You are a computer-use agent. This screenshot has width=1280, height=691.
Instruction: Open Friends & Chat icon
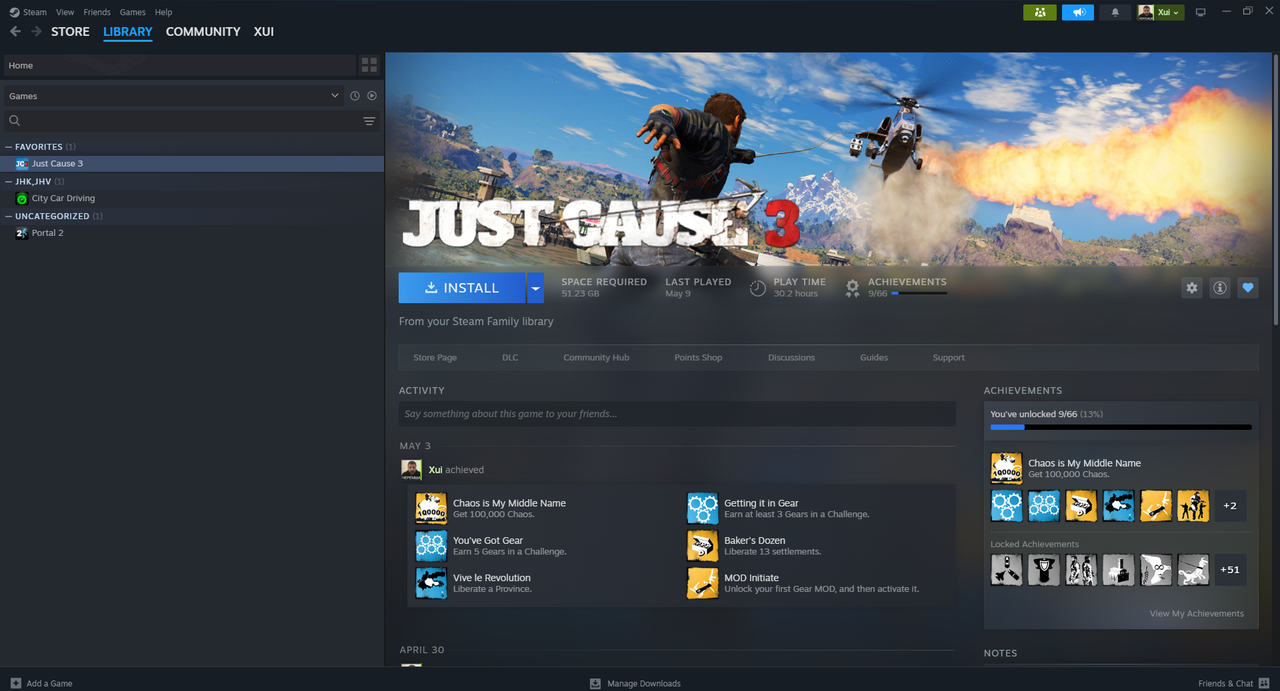1264,683
